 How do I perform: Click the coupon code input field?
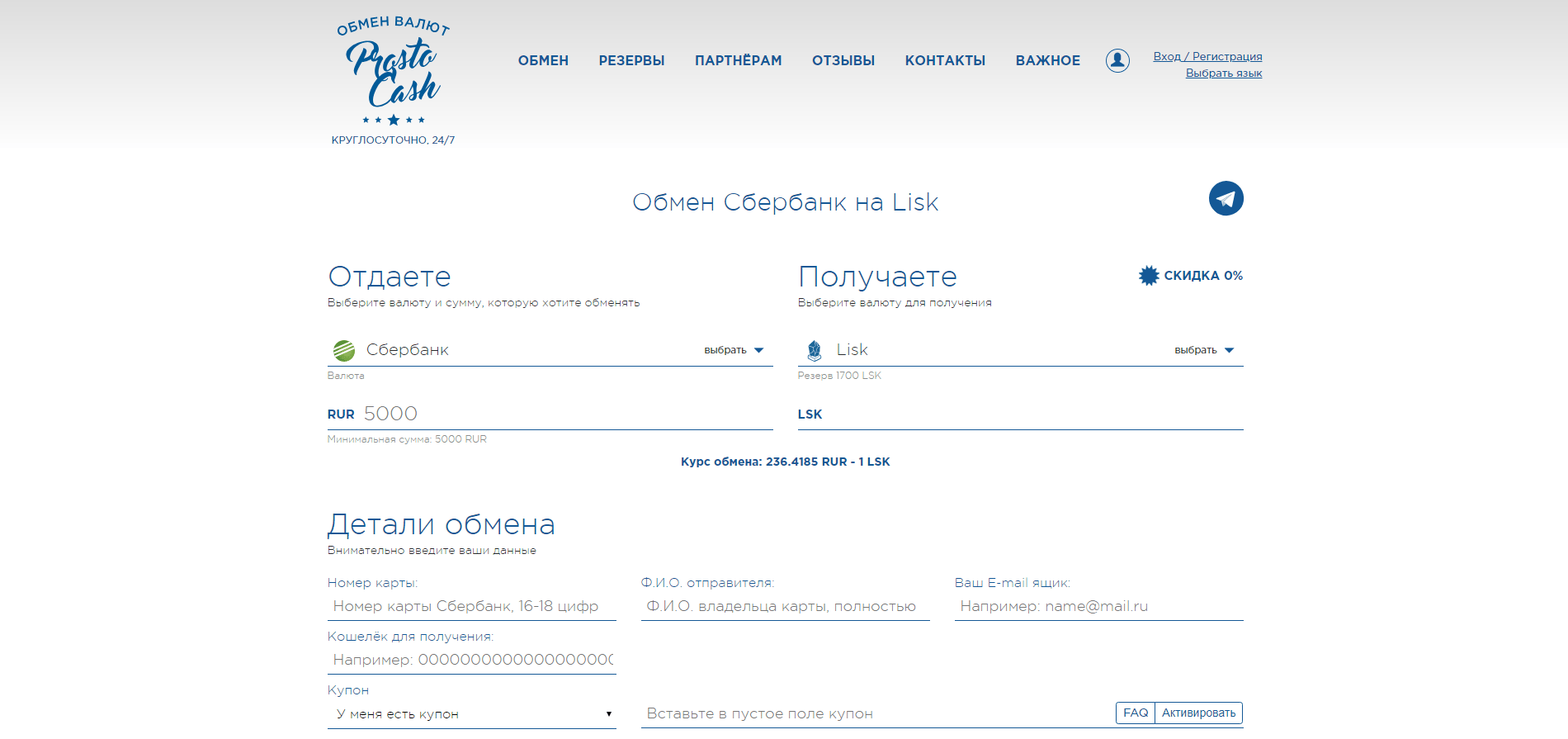876,713
